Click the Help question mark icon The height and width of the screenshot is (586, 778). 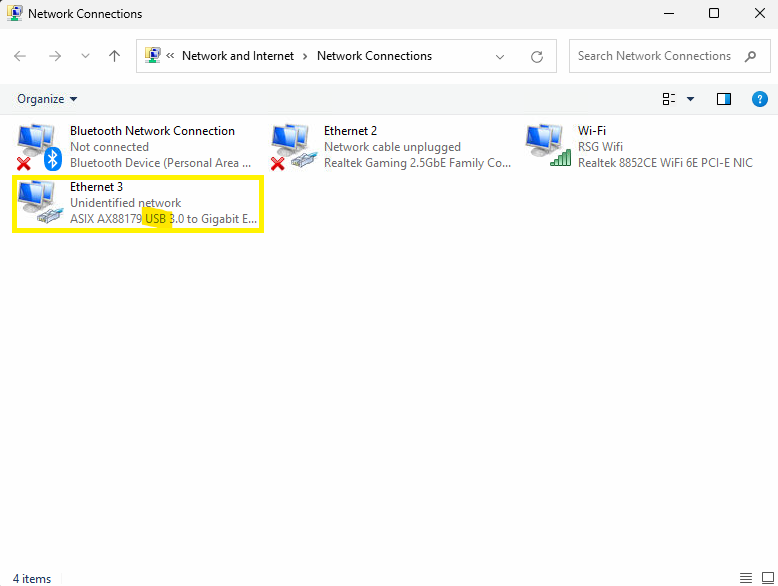(x=759, y=99)
